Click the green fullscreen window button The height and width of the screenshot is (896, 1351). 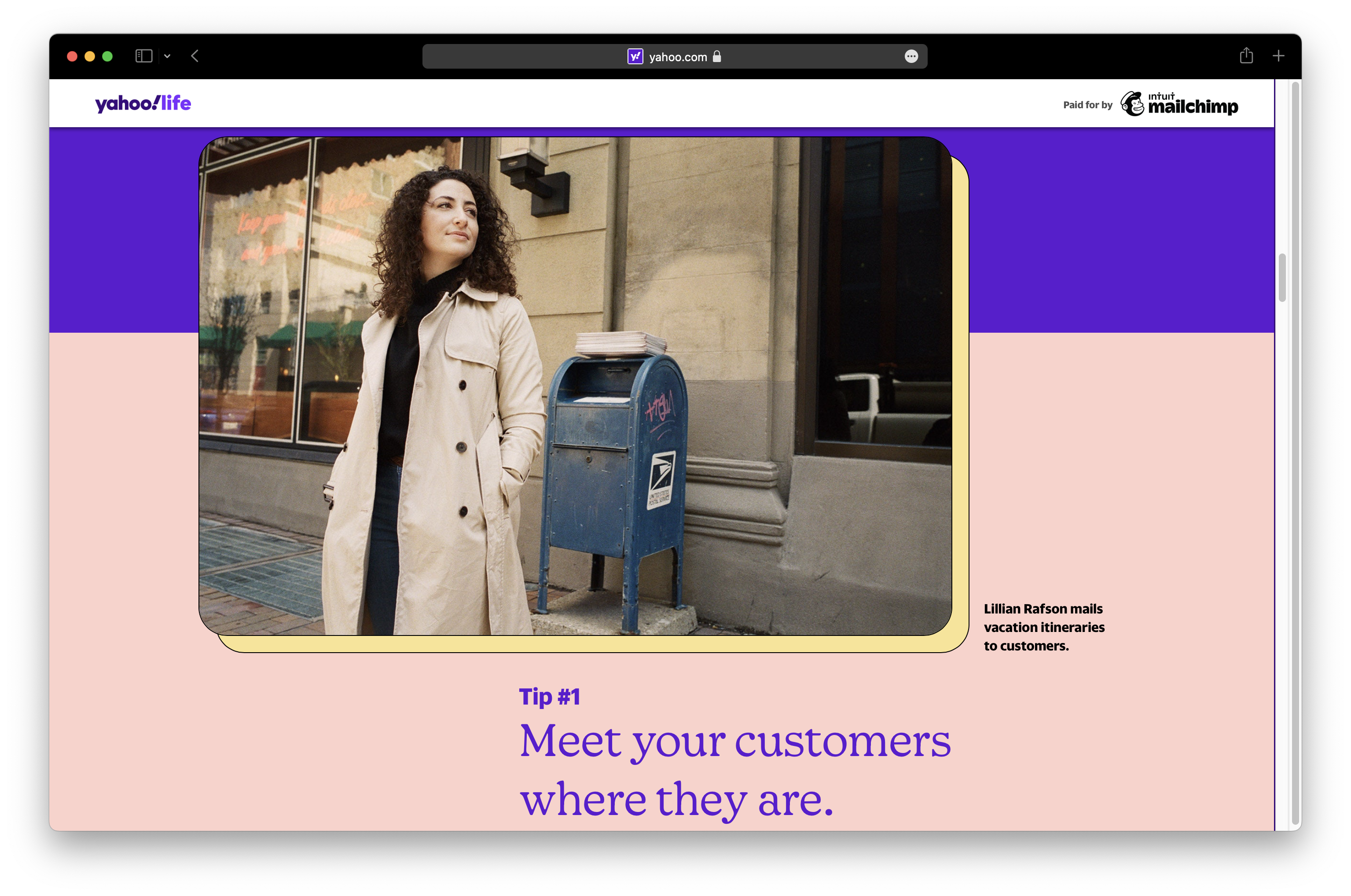coord(107,56)
